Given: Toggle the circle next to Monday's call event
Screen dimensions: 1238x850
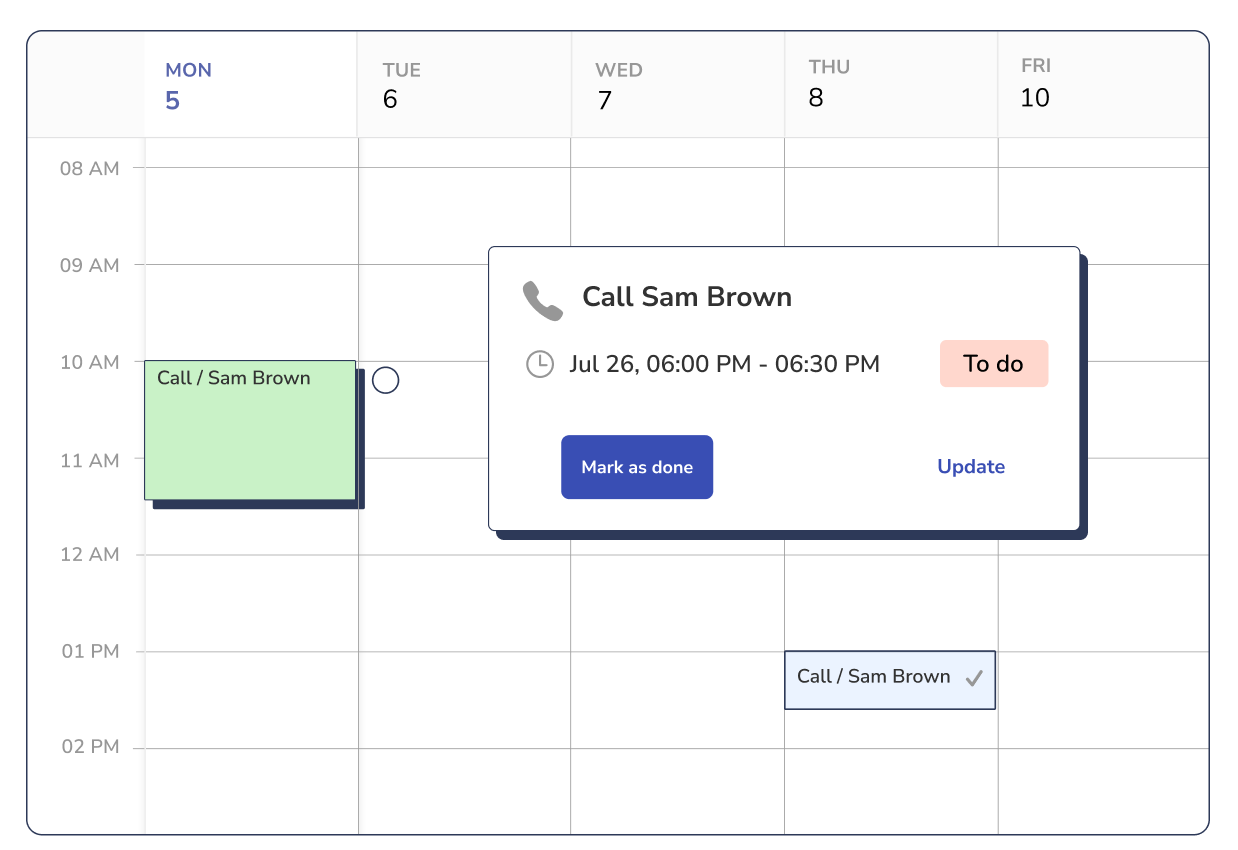Looking at the screenshot, I should tap(386, 380).
